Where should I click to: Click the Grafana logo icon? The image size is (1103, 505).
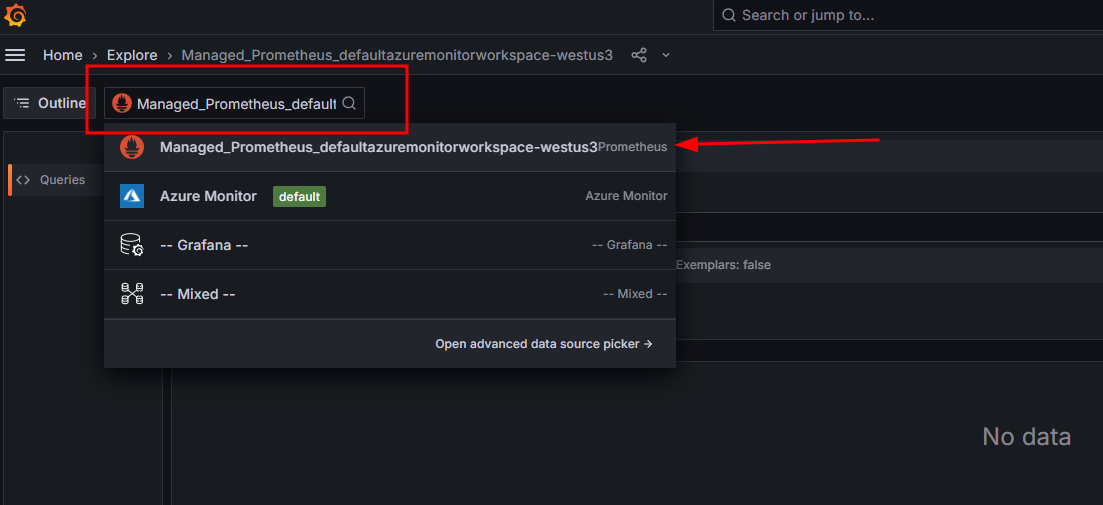tap(15, 15)
